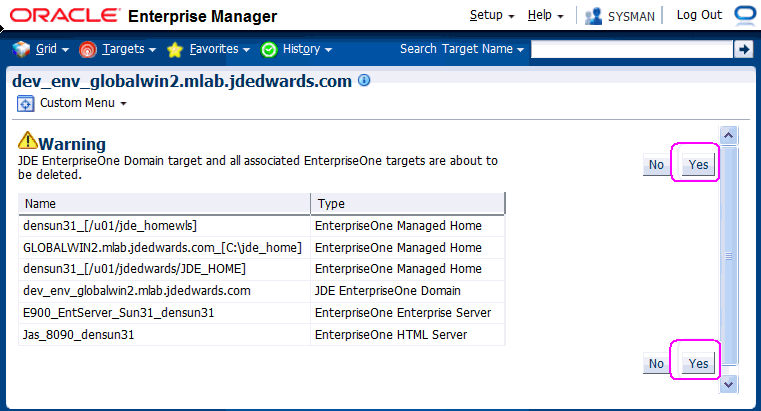Viewport: 761px width, 411px height.
Task: Open the Help menu
Action: (x=546, y=16)
